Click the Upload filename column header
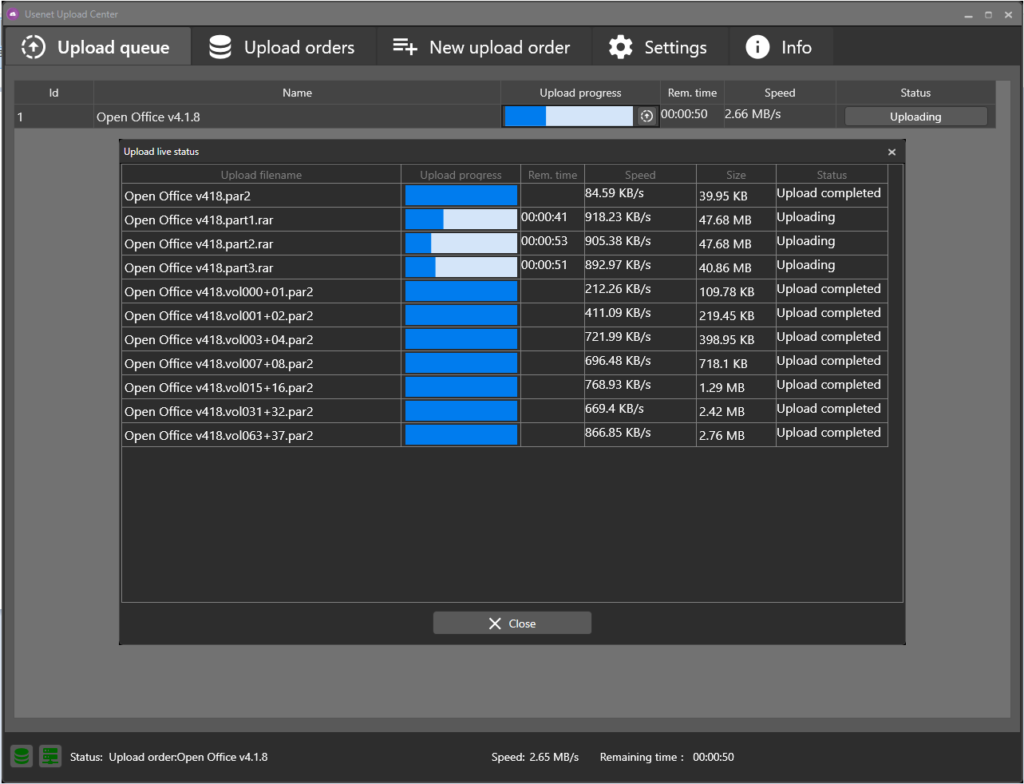The width and height of the screenshot is (1024, 784). (261, 174)
